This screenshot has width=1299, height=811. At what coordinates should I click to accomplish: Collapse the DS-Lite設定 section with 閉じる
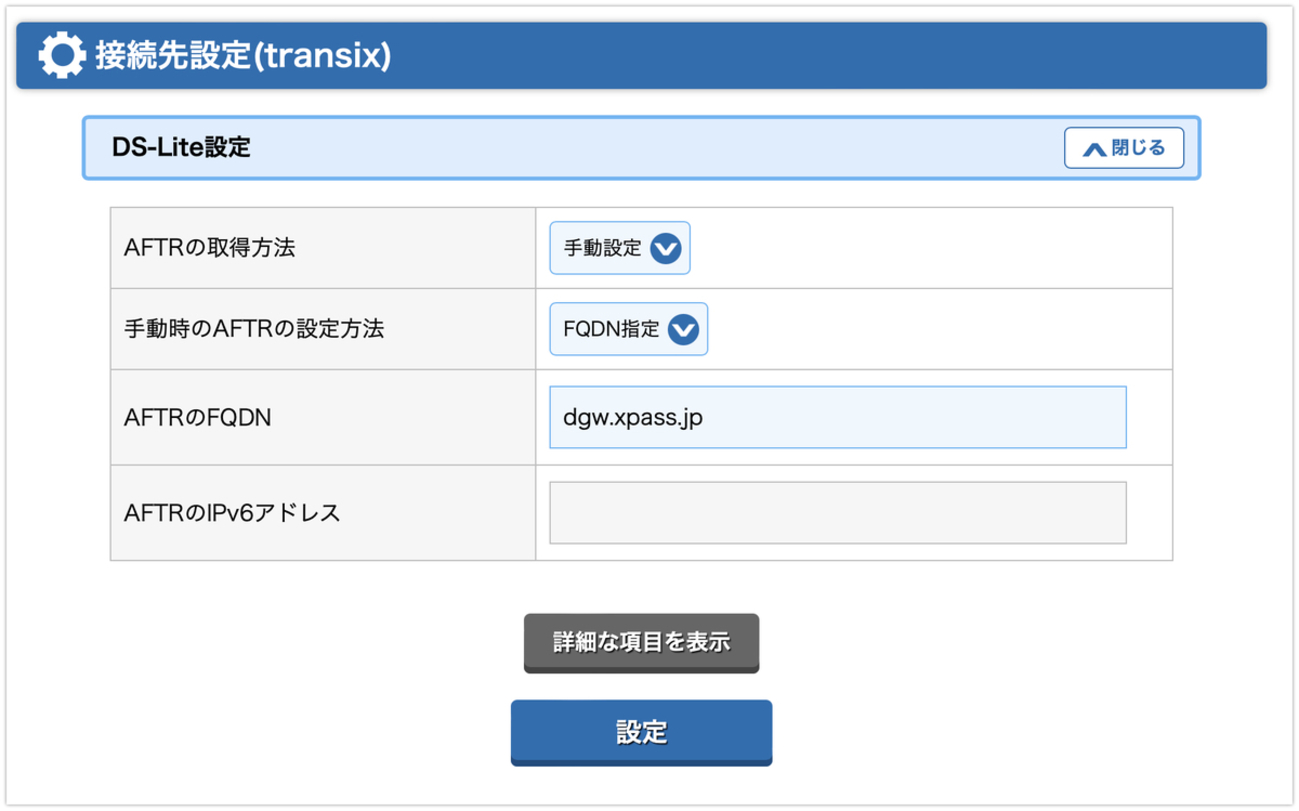[1124, 148]
